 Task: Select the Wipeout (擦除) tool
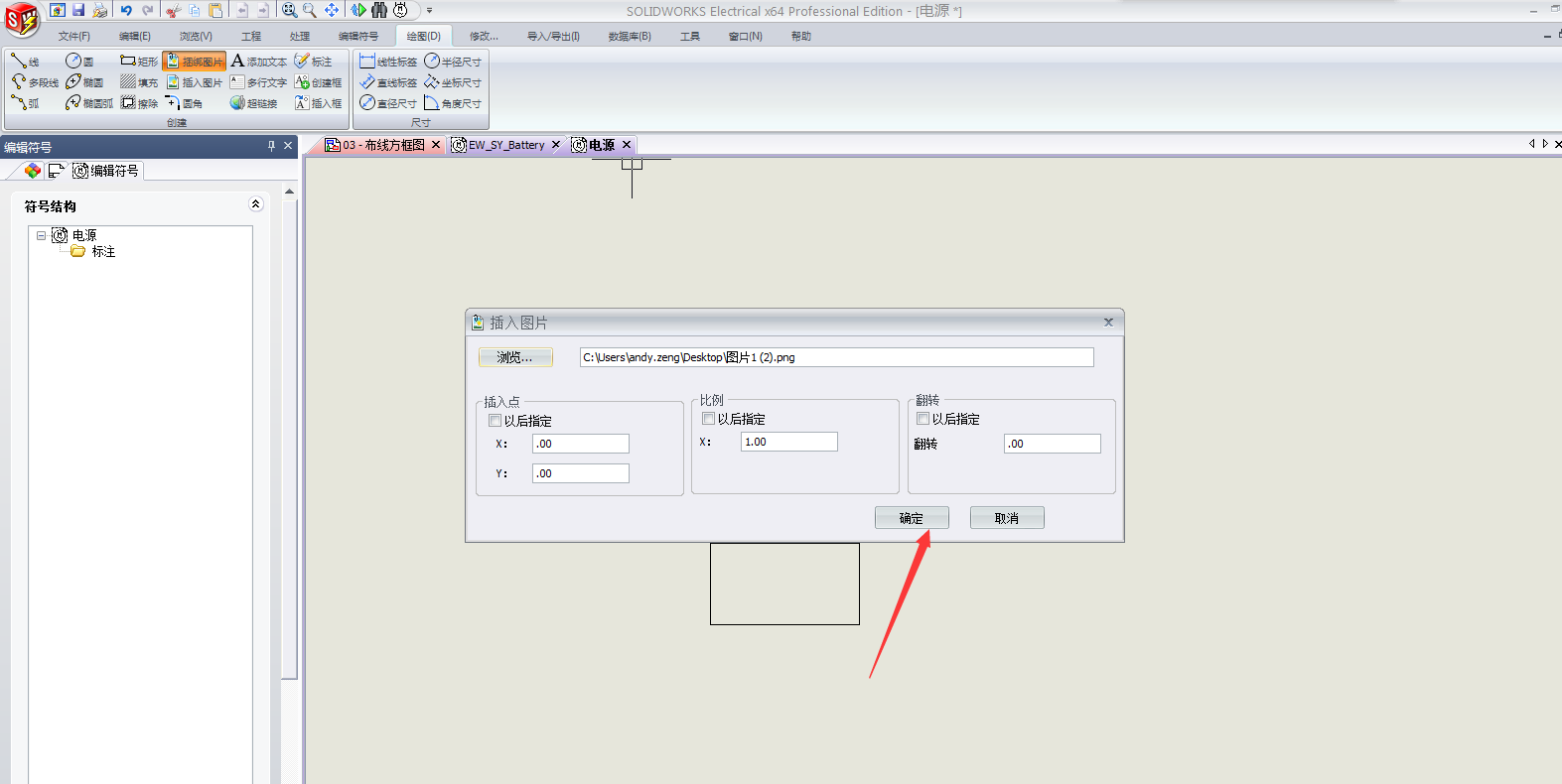click(x=139, y=103)
